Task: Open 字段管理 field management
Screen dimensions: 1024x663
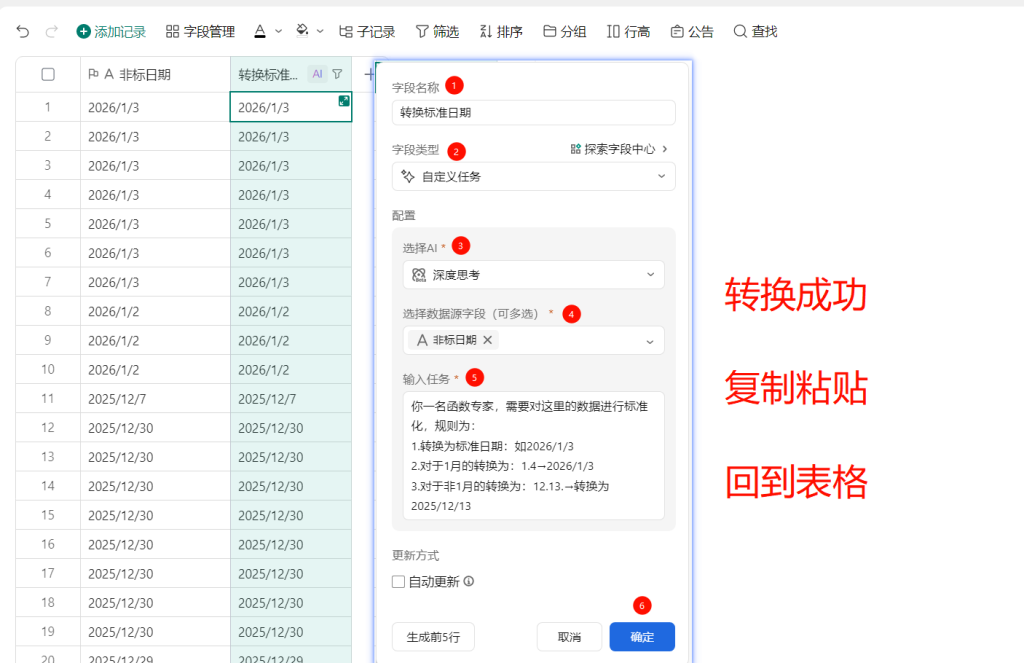Action: [x=200, y=31]
